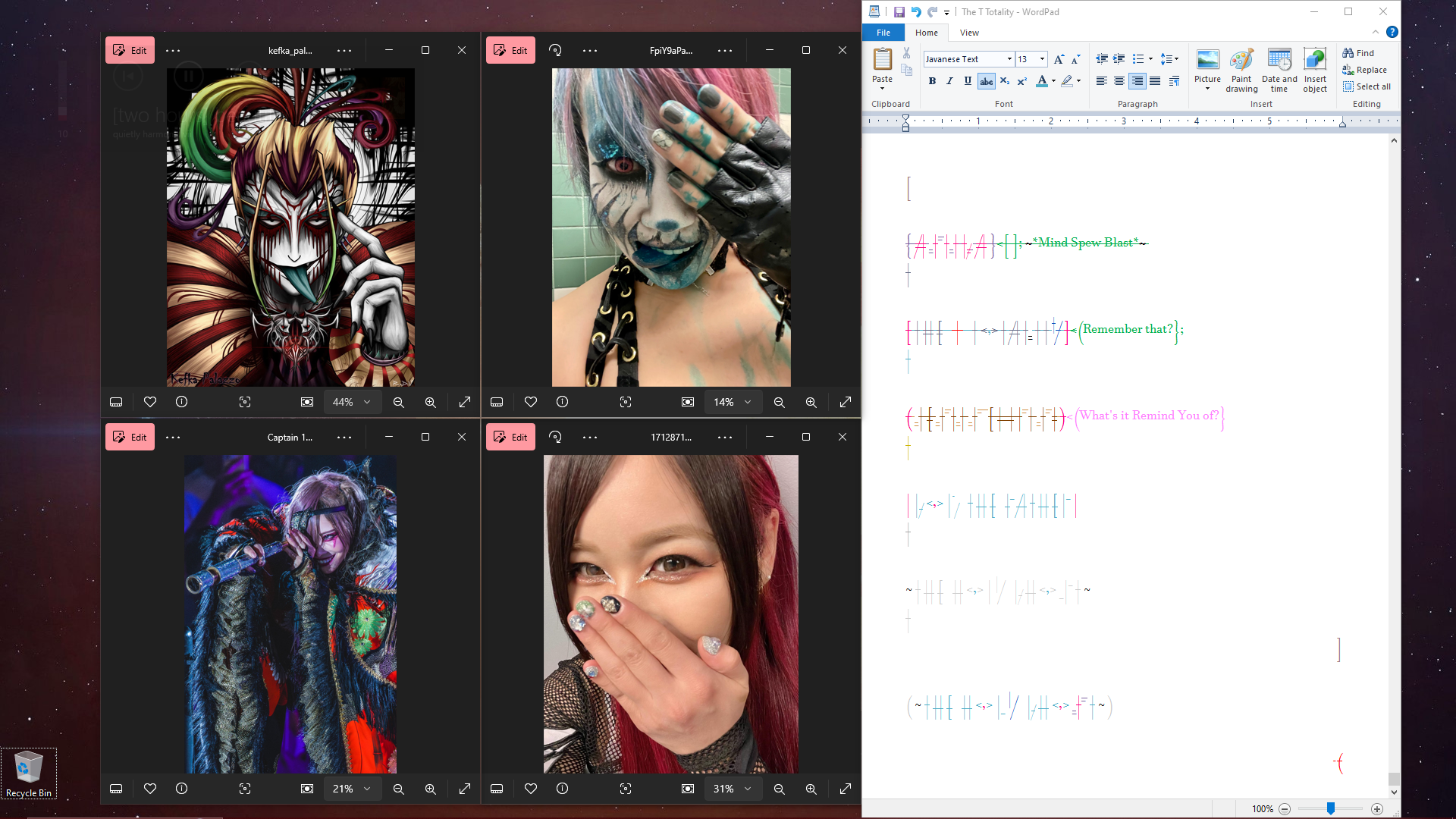Open the font size dropdown

point(1042,59)
